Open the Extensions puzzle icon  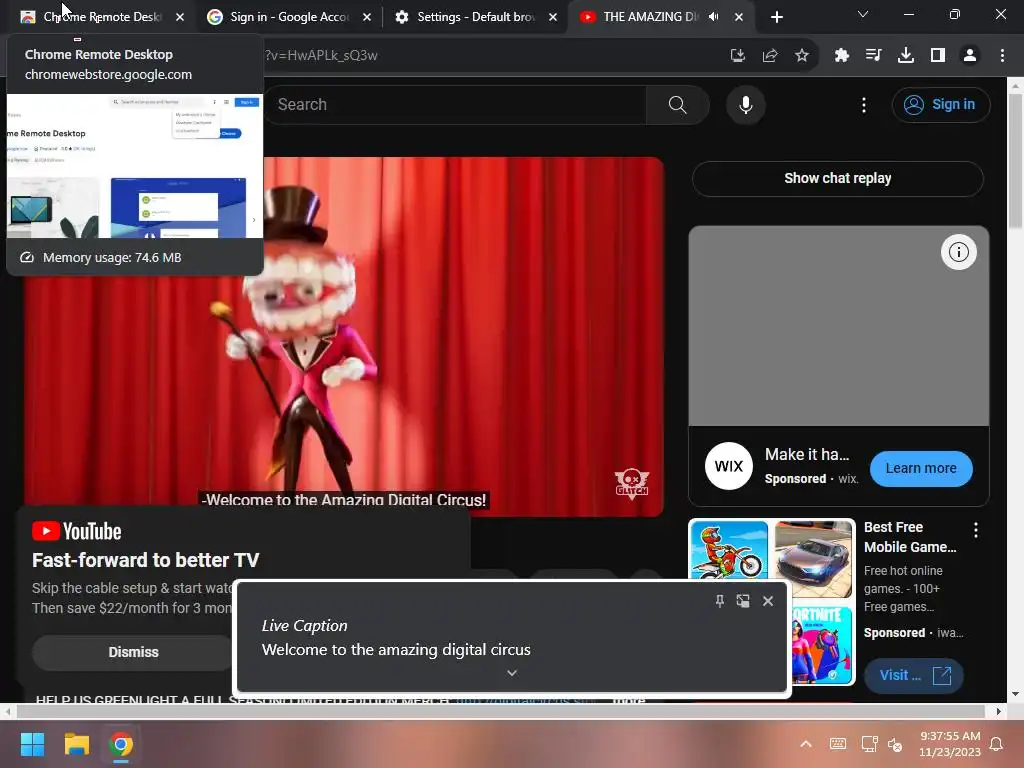(841, 56)
